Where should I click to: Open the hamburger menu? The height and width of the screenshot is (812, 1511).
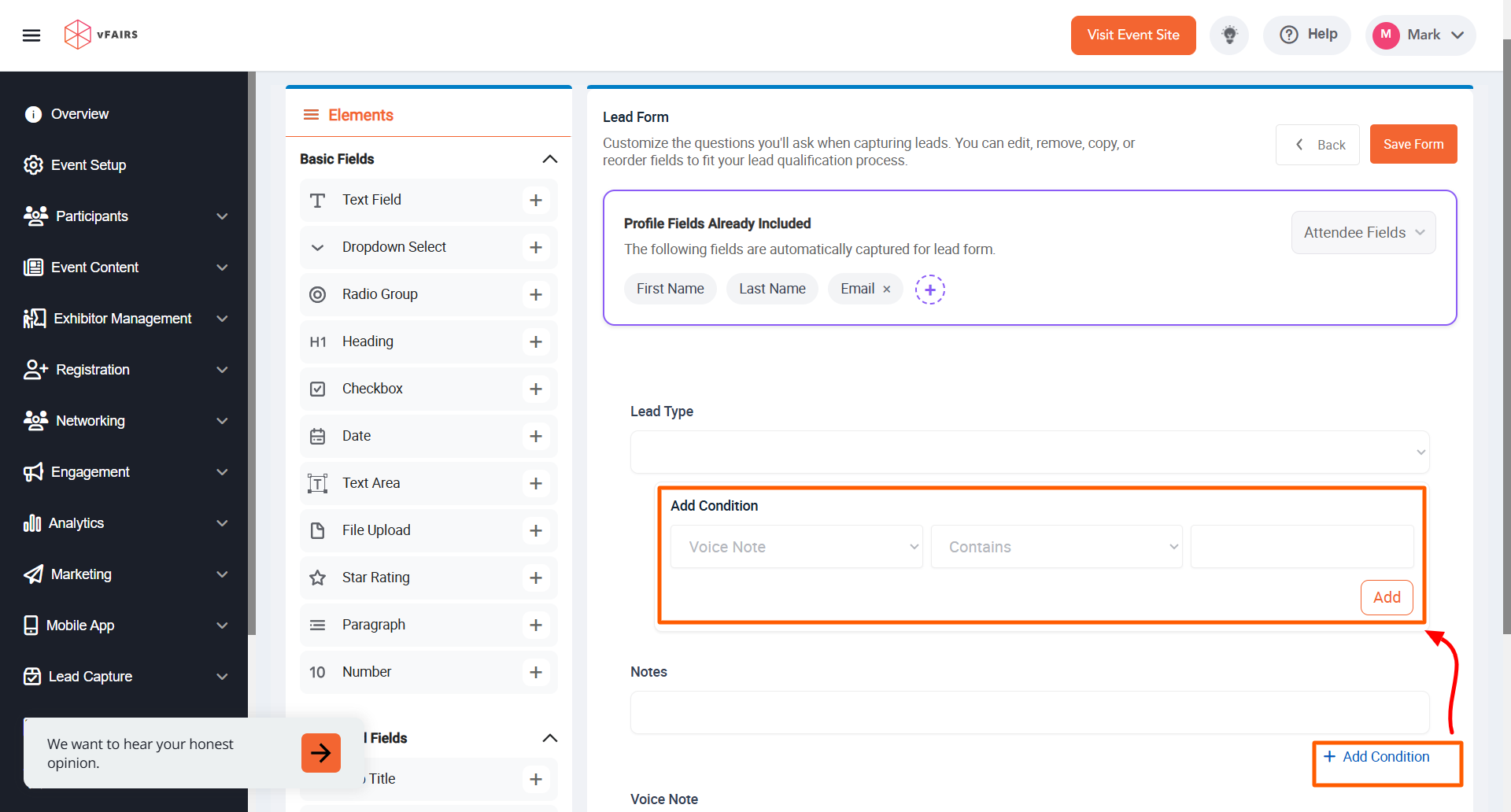coord(31,35)
